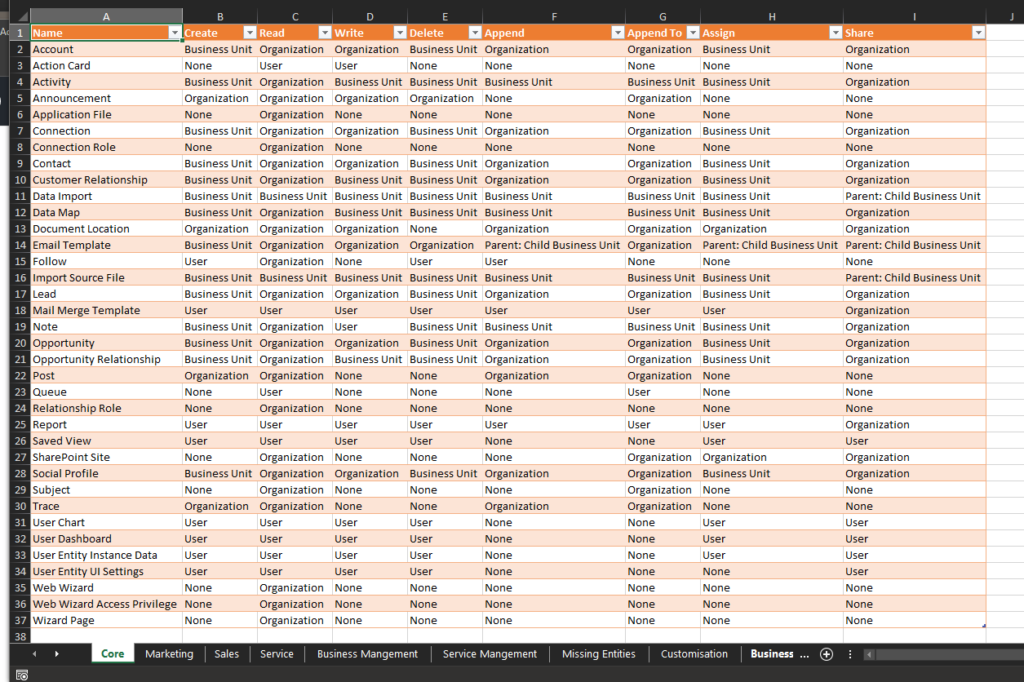The width and height of the screenshot is (1024, 682).
Task: Open the Customisation sheet tab
Action: [x=694, y=654]
